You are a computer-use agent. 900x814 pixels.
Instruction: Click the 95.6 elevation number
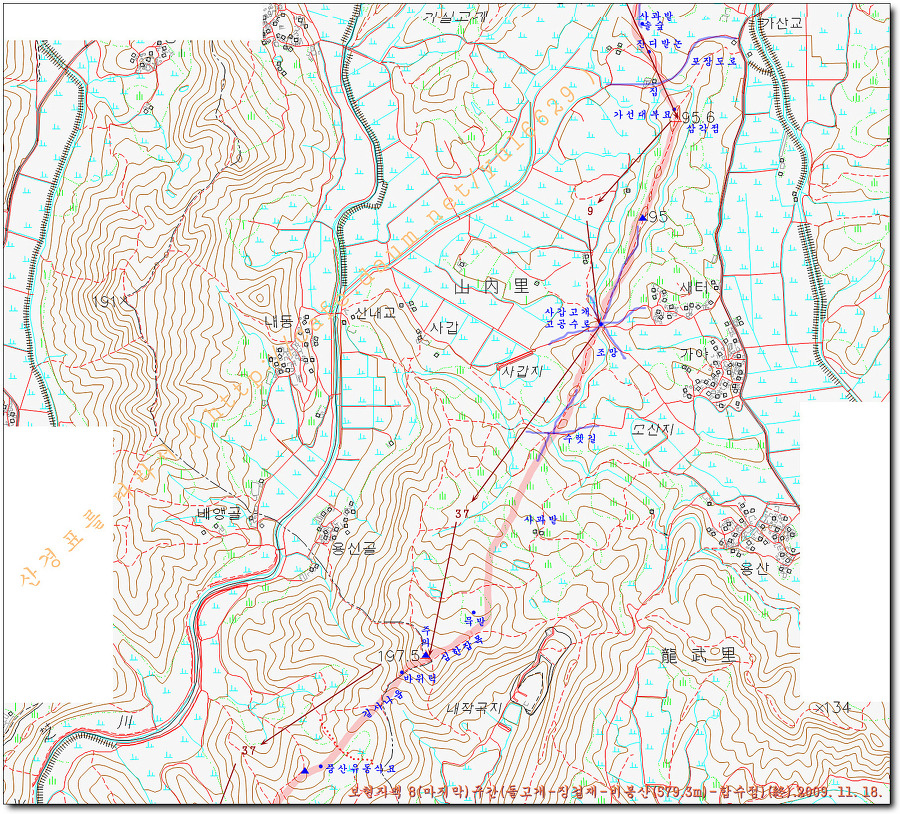tap(699, 115)
